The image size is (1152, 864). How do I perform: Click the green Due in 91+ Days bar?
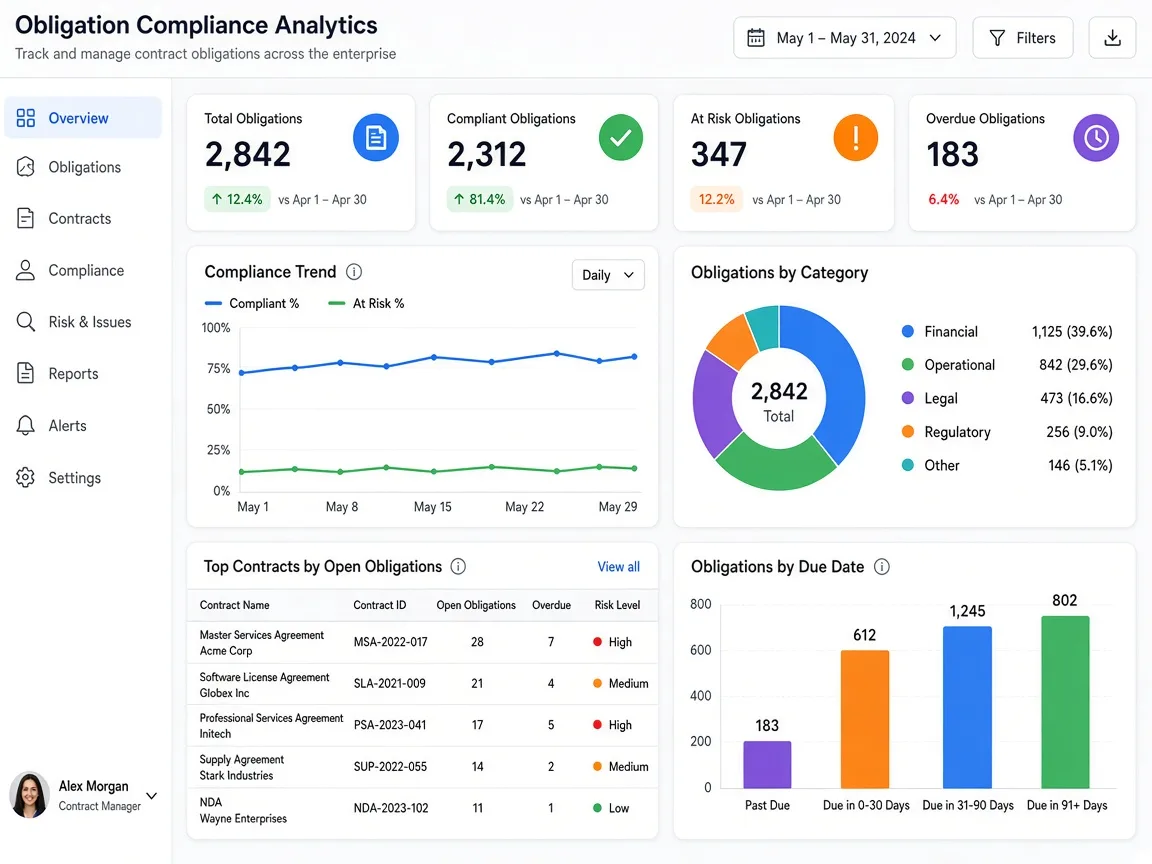point(1065,702)
